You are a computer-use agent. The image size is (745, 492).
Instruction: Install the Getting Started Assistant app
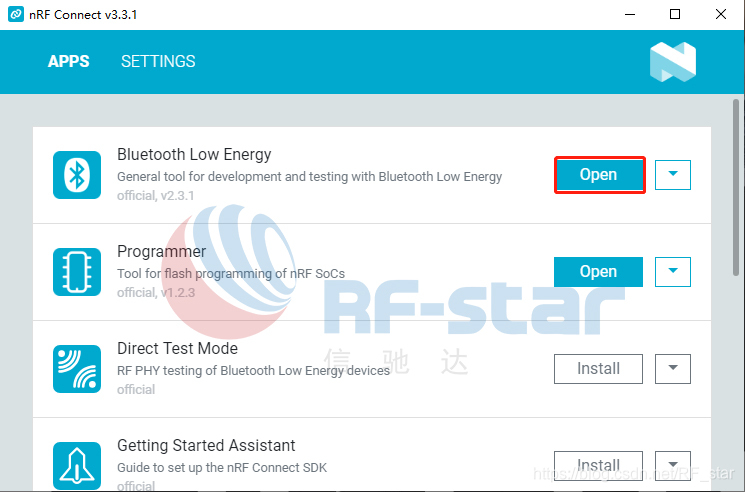(599, 465)
